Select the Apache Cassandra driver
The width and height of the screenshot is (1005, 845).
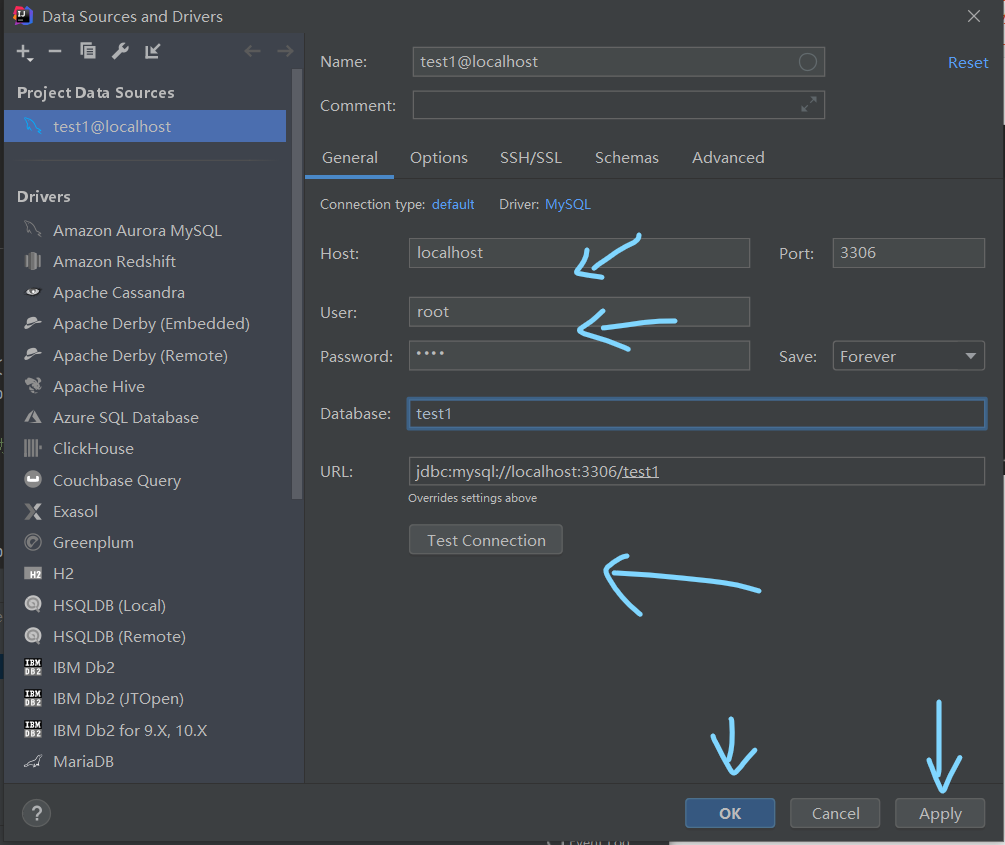[x=119, y=292]
